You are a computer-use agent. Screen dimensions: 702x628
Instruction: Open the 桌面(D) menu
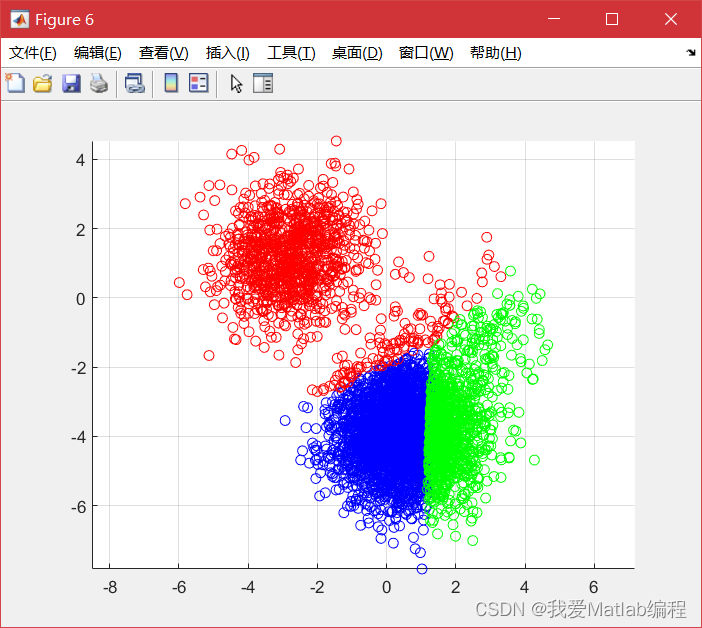pyautogui.click(x=357, y=53)
